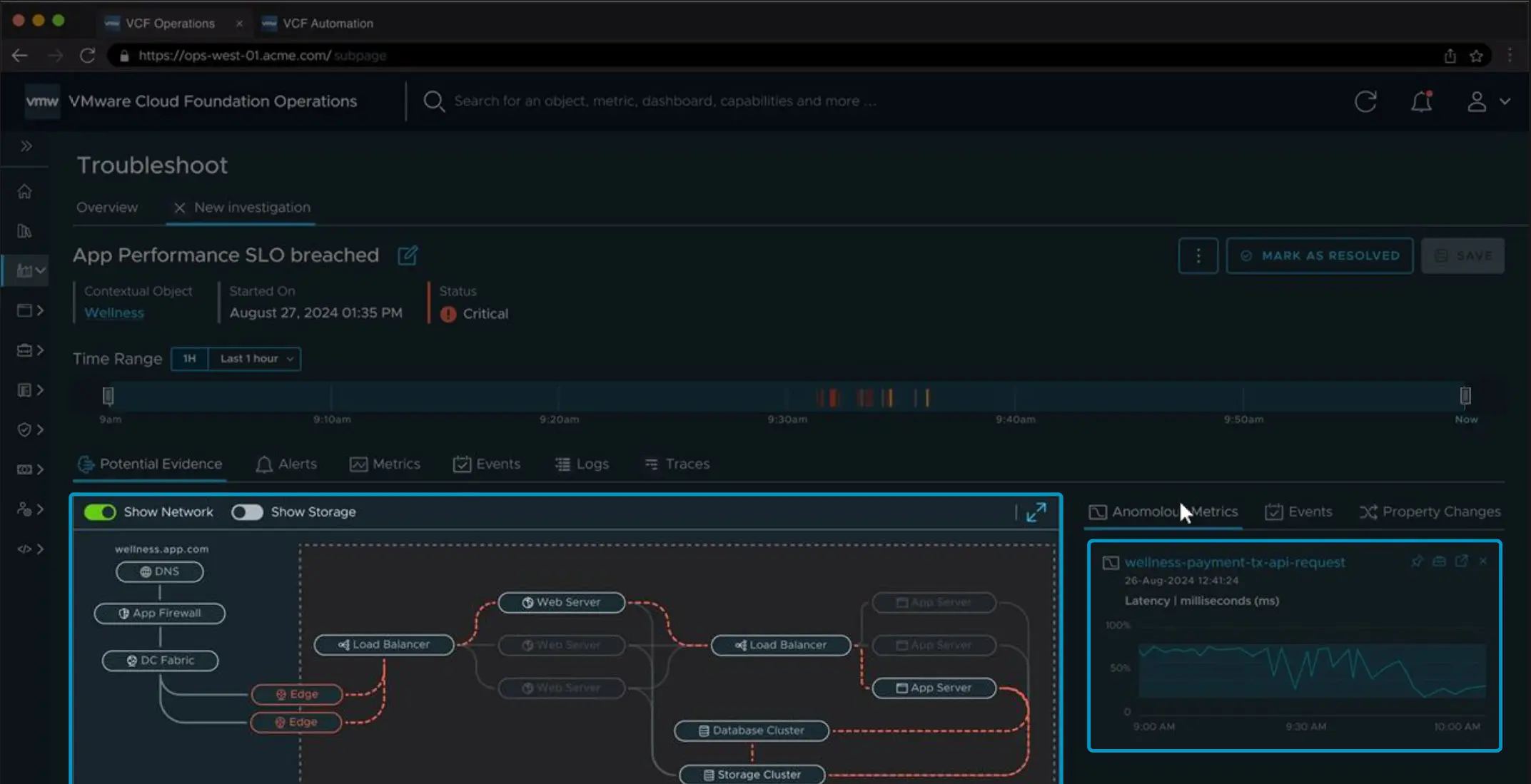Switch to the Metrics tab
Screen dimensions: 1531x784
[385, 464]
